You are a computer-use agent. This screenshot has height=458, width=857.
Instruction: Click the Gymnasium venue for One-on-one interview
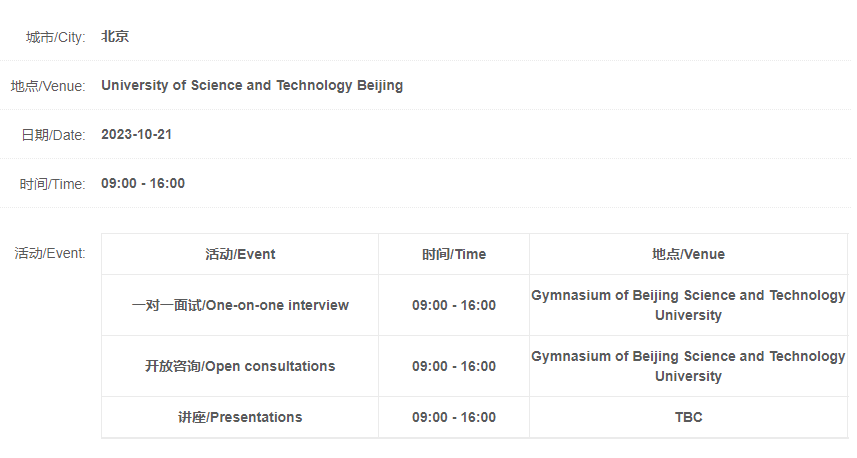point(688,305)
